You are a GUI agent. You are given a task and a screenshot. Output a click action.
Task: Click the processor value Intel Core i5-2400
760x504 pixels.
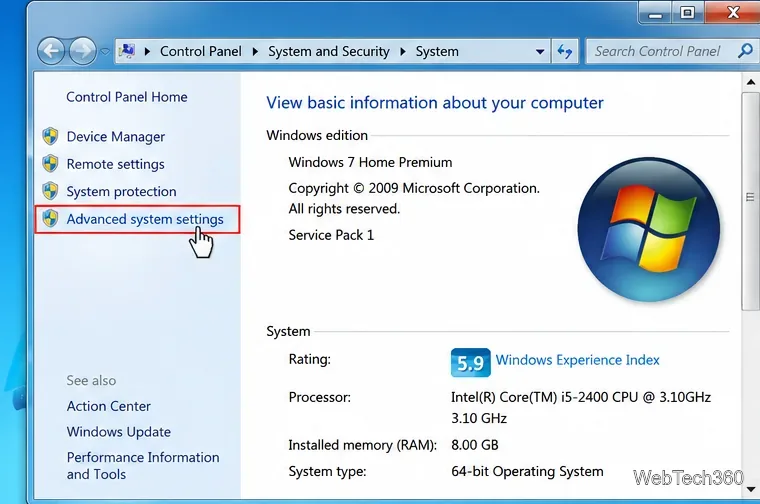pyautogui.click(x=581, y=408)
